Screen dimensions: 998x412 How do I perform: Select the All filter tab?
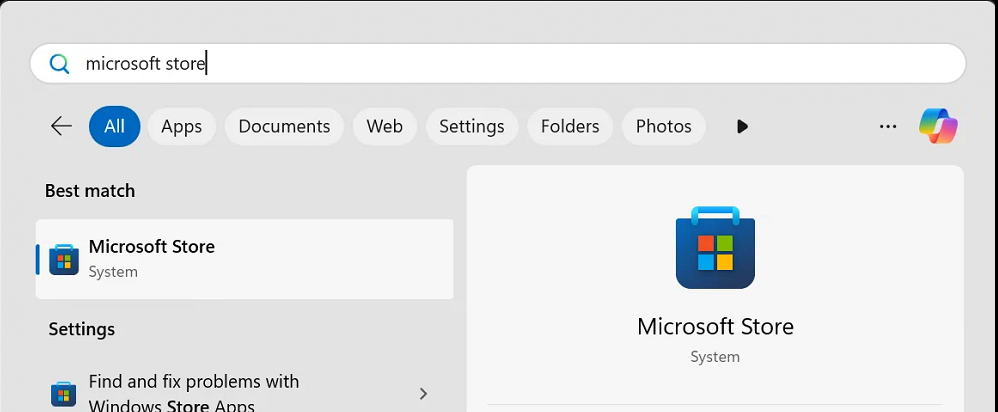115,126
